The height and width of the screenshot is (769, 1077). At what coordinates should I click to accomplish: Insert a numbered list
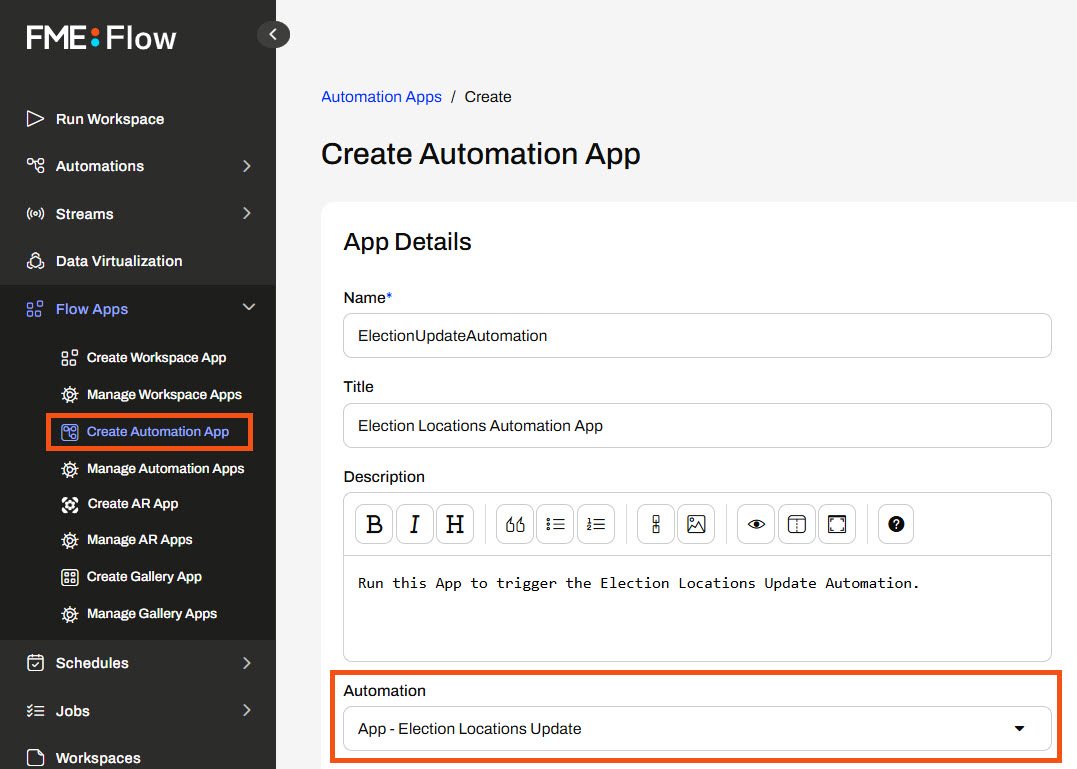click(596, 525)
